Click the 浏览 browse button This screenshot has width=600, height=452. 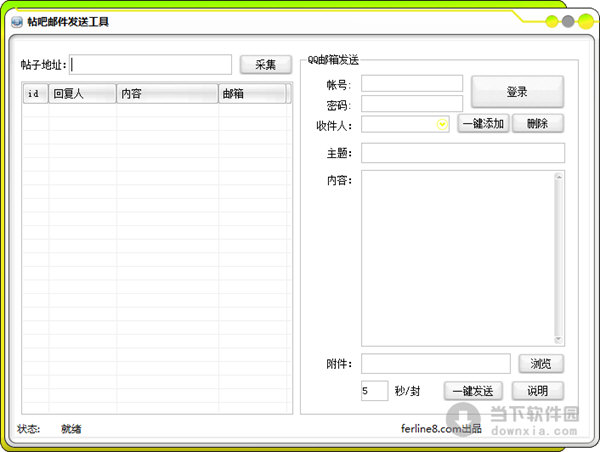point(541,363)
